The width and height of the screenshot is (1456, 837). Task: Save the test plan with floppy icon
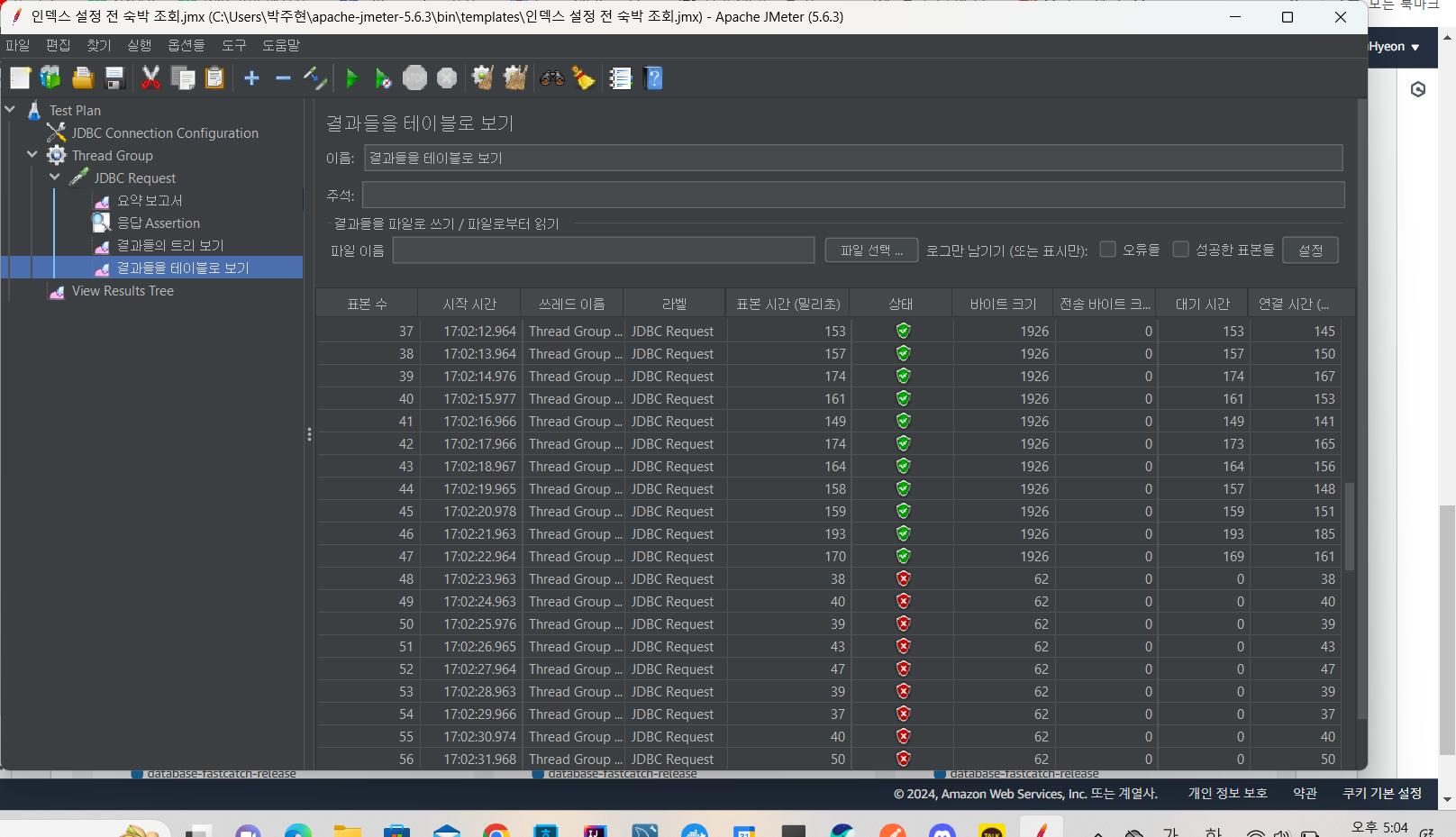[x=114, y=78]
